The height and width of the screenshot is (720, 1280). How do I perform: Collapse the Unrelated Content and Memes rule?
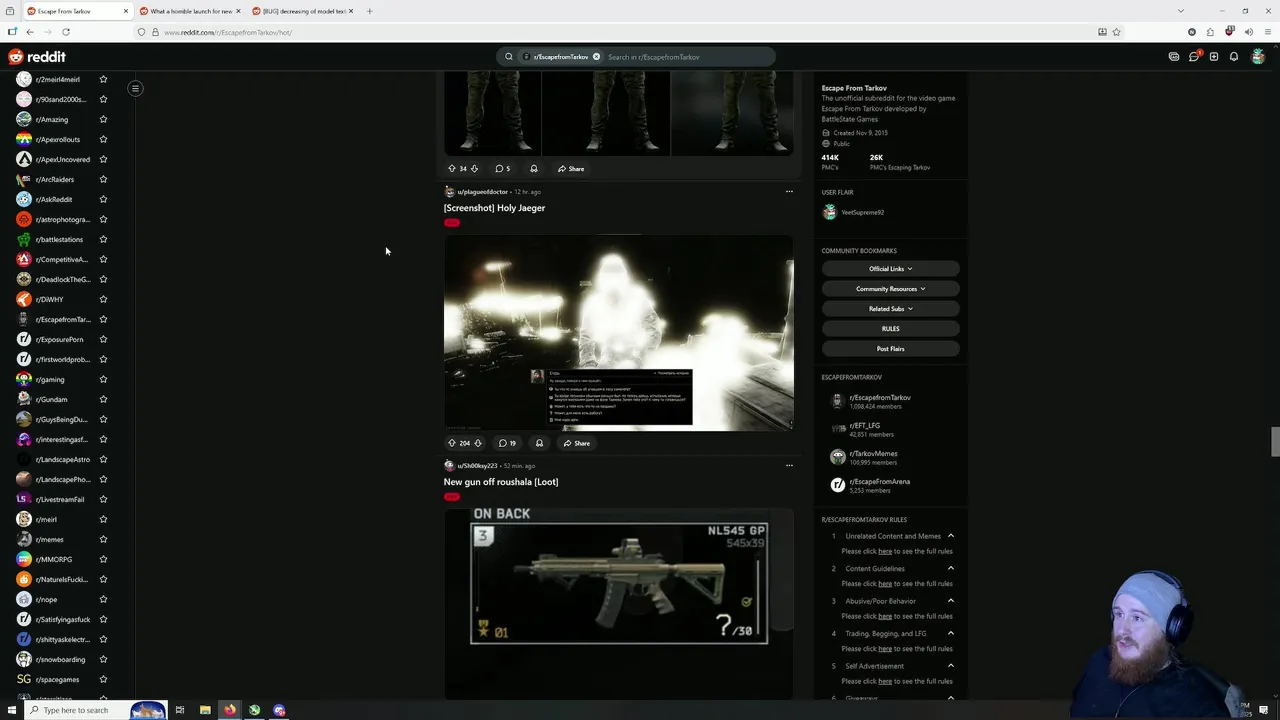tap(951, 536)
